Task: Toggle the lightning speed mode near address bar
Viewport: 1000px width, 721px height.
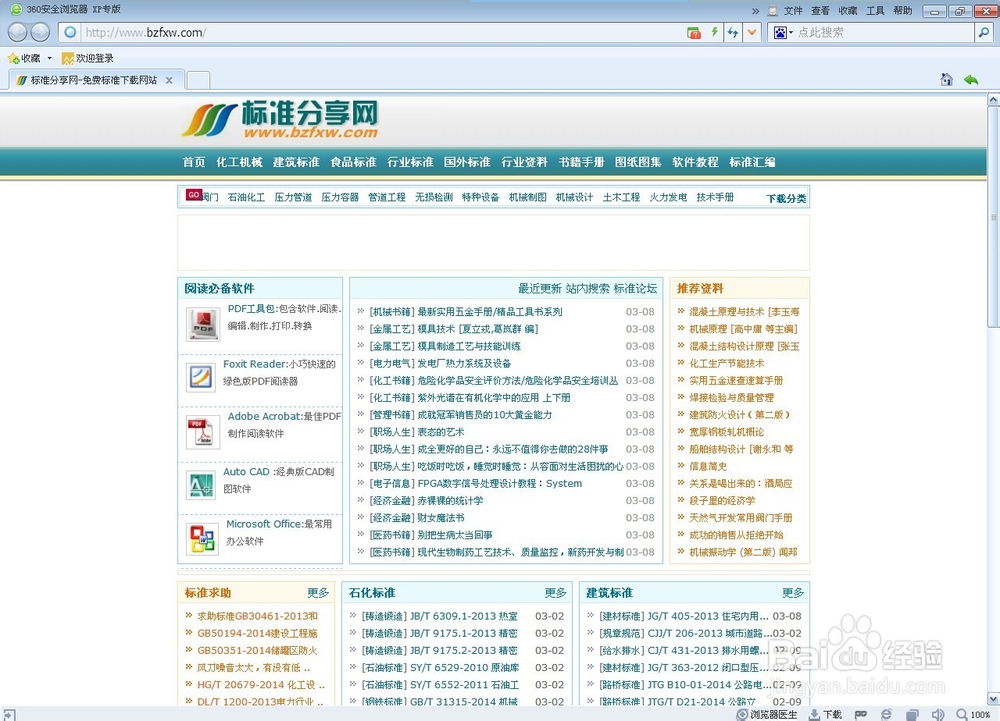Action: [x=712, y=32]
